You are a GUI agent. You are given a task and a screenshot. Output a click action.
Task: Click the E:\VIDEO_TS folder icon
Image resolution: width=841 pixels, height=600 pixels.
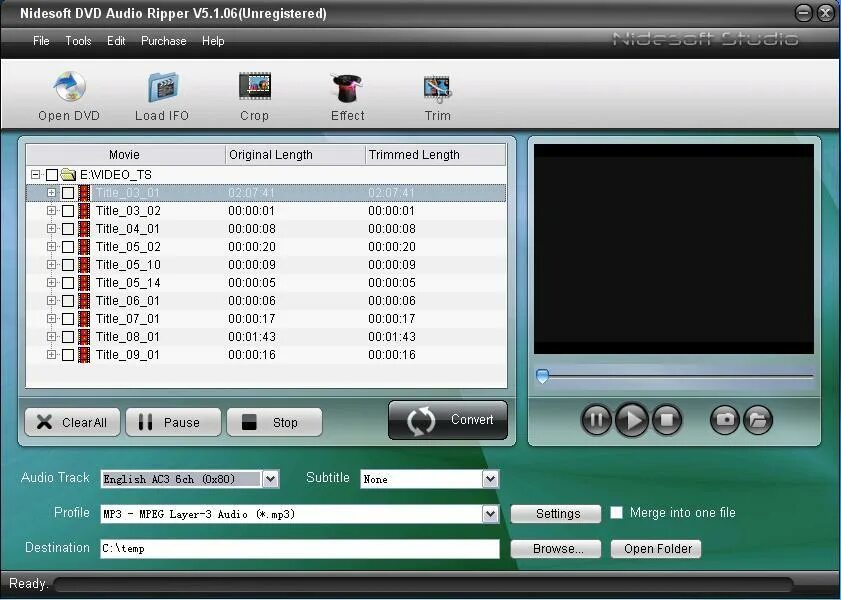point(68,175)
